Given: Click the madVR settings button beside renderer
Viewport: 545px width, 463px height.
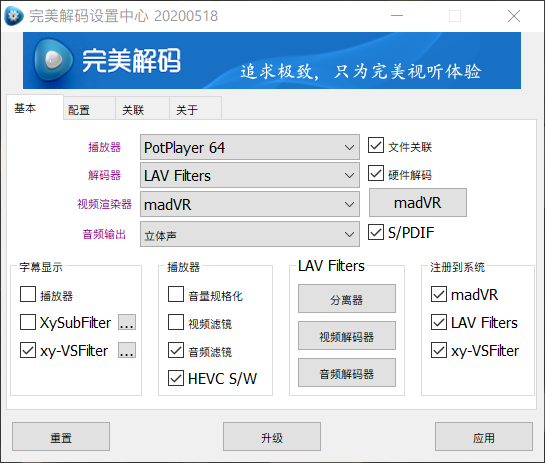Looking at the screenshot, I should 418,203.
